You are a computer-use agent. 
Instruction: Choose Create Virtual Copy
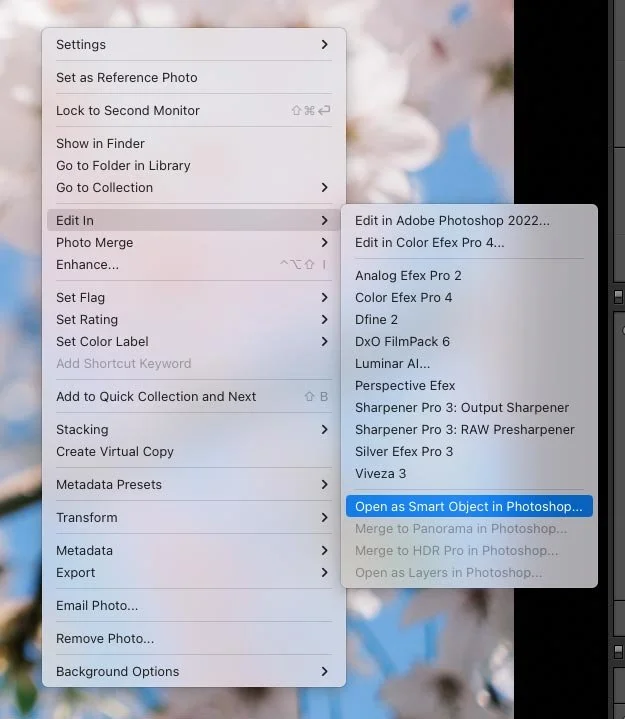(x=194, y=452)
